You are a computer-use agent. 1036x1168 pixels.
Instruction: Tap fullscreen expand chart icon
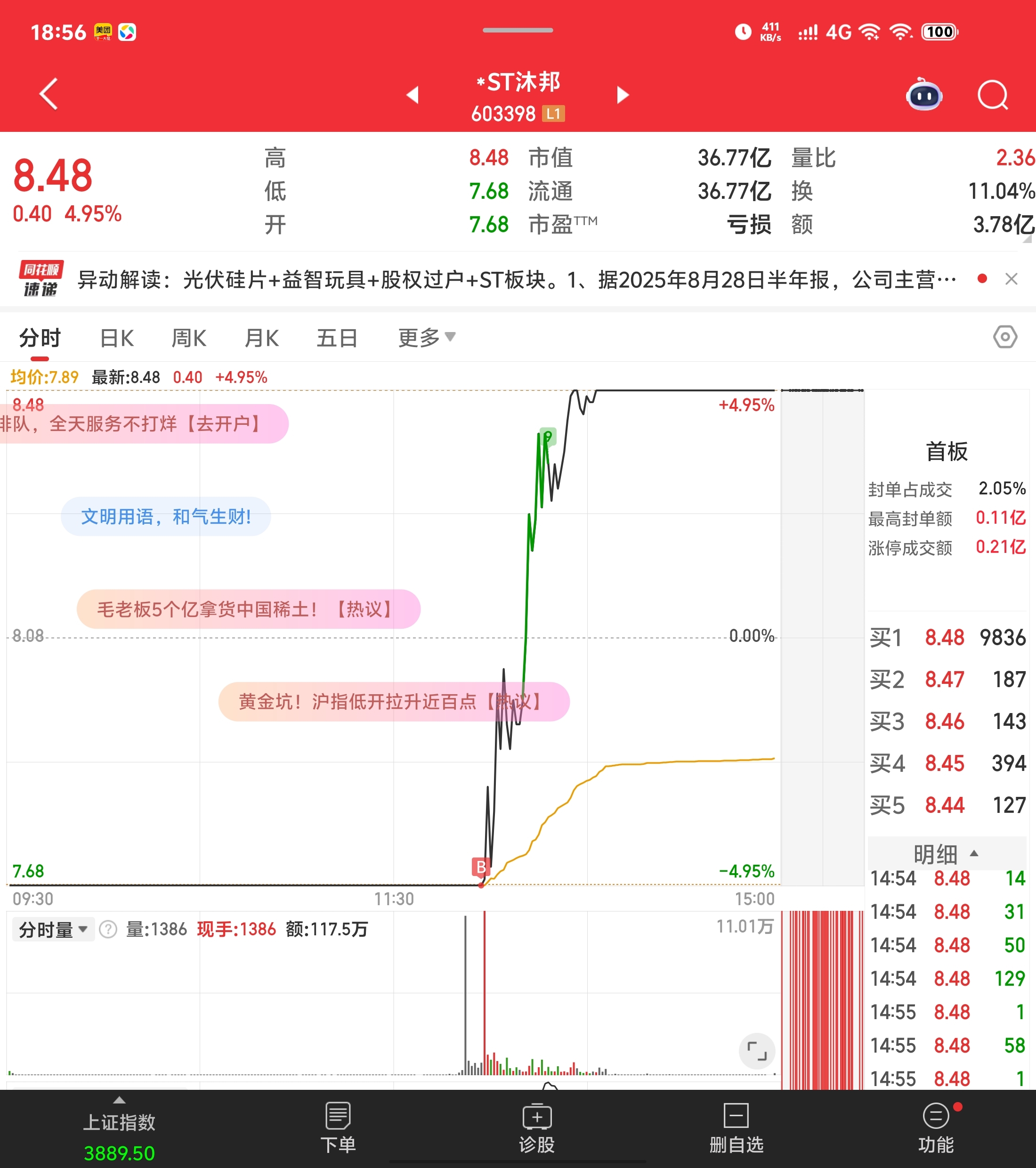(757, 1051)
